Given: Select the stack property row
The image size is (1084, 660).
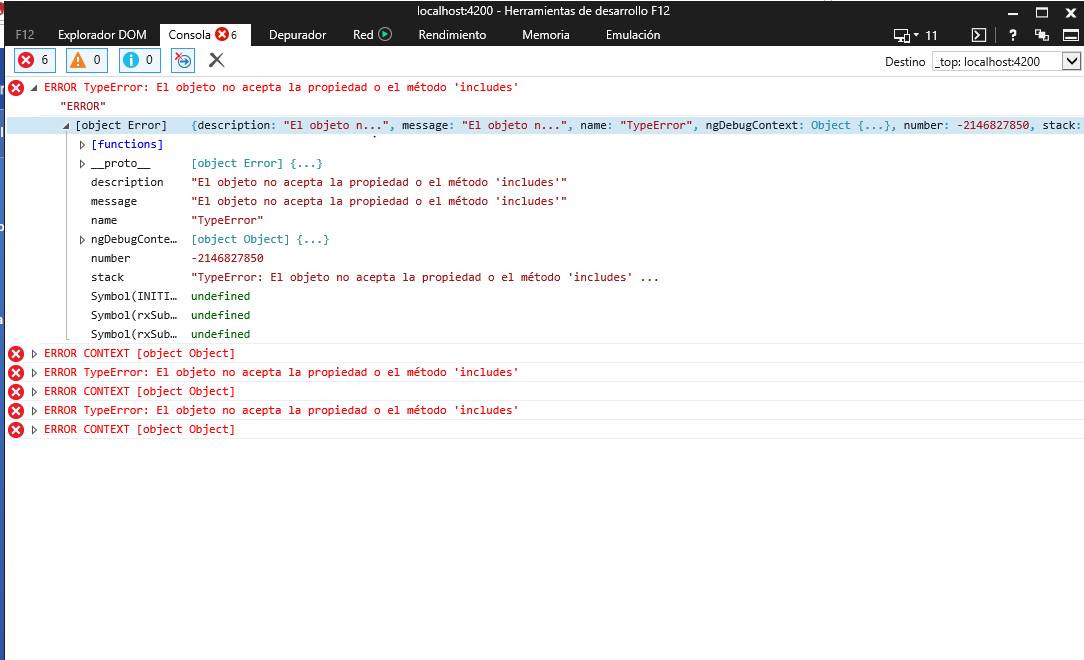Looking at the screenshot, I should coord(374,278).
